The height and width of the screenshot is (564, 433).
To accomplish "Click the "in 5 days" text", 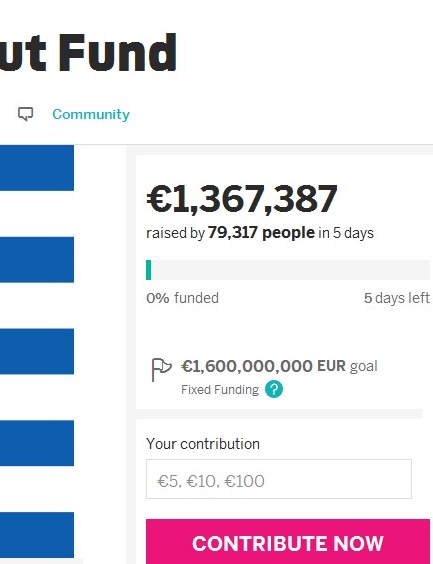I will (x=346, y=233).
